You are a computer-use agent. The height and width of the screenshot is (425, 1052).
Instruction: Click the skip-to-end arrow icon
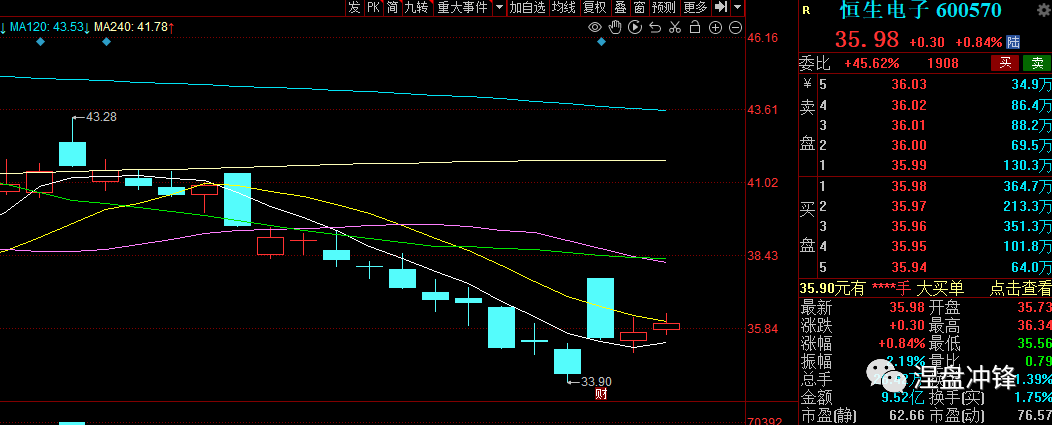click(x=720, y=7)
